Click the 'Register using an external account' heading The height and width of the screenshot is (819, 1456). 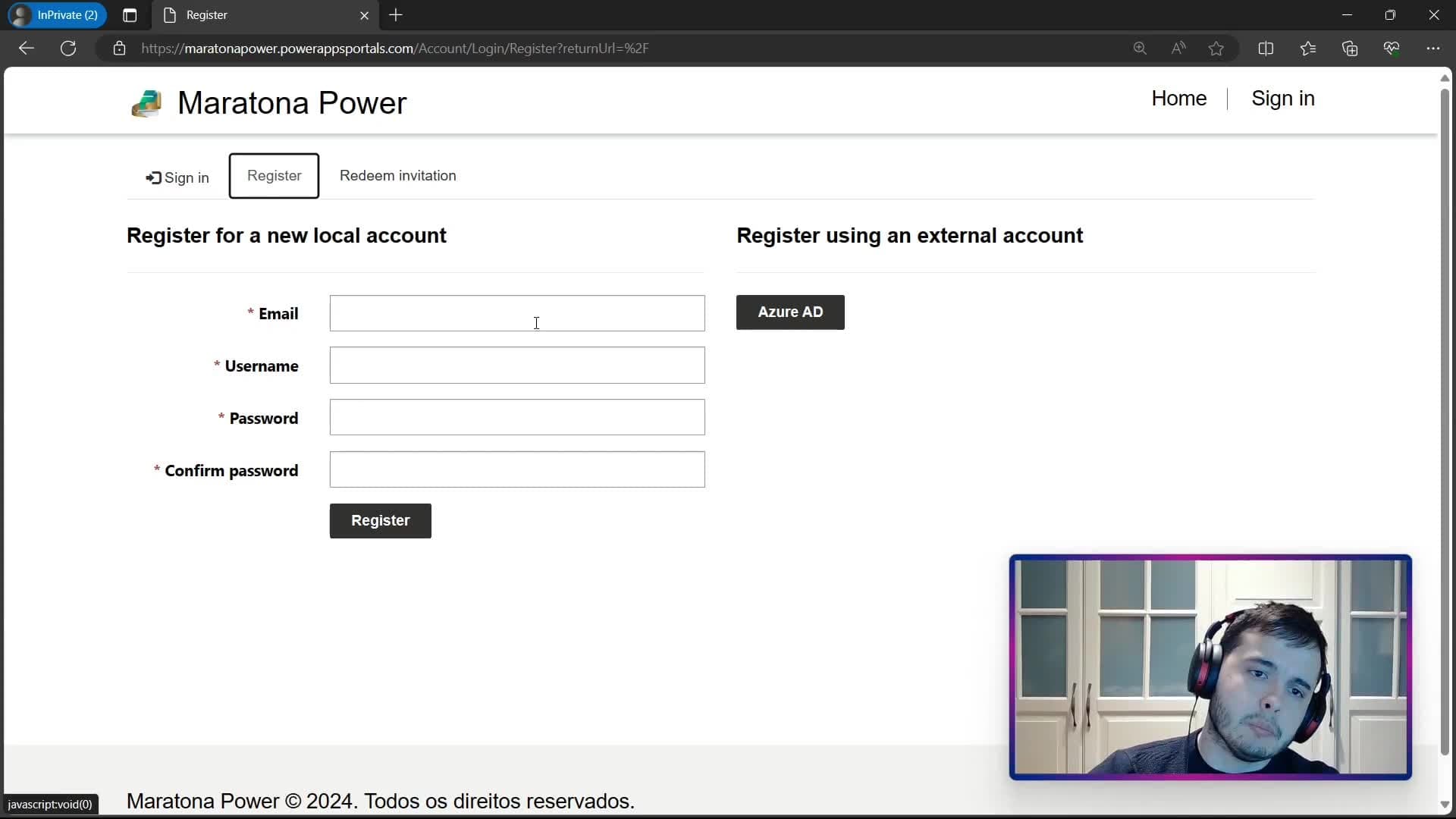tap(910, 236)
